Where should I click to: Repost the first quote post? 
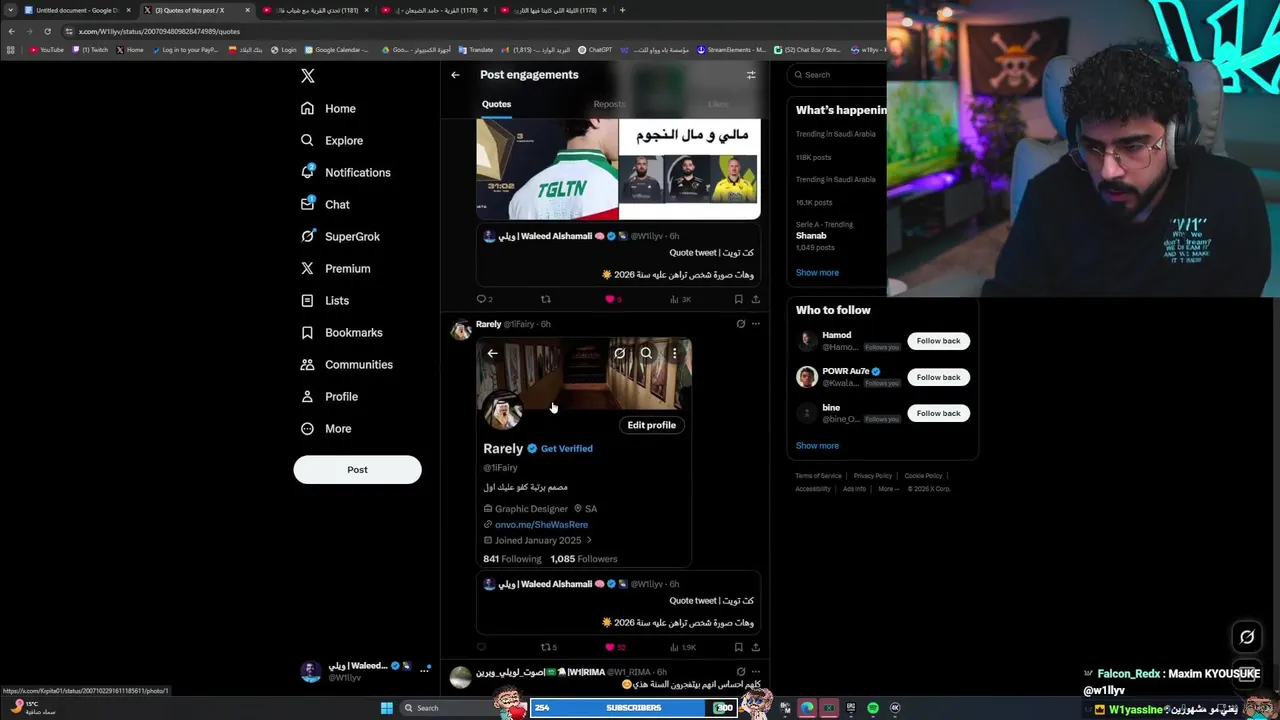pyautogui.click(x=546, y=299)
